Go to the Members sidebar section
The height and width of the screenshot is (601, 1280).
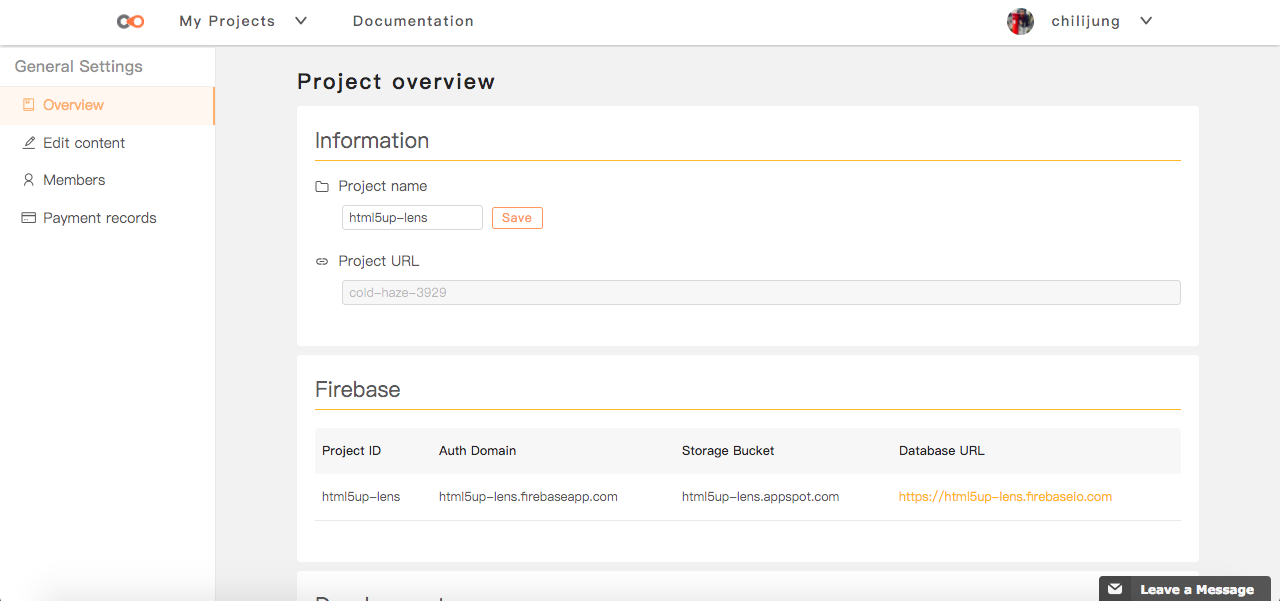tap(74, 180)
